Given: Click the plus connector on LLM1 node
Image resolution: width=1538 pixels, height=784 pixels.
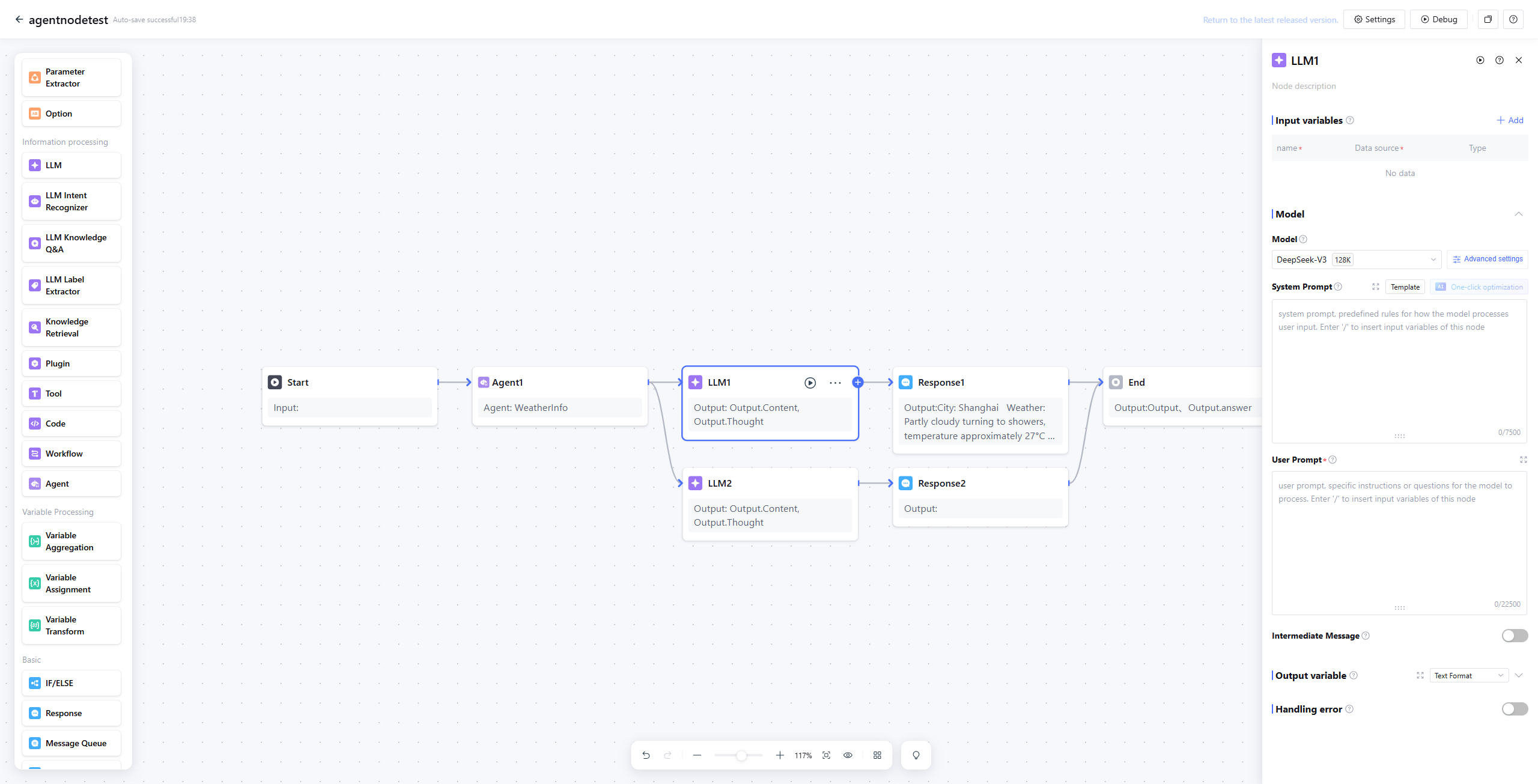Looking at the screenshot, I should (858, 382).
